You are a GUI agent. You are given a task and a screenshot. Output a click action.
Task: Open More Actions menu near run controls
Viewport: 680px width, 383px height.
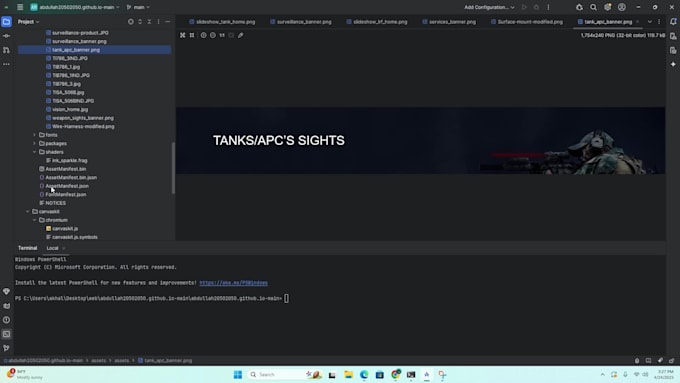tap(548, 7)
